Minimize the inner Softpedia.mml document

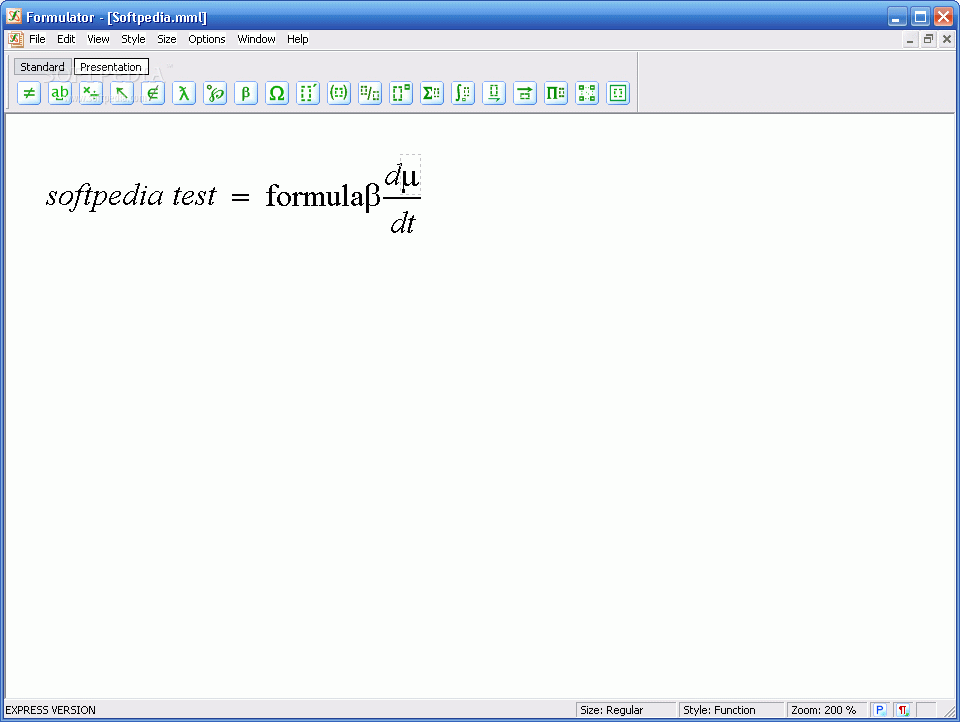click(x=910, y=39)
